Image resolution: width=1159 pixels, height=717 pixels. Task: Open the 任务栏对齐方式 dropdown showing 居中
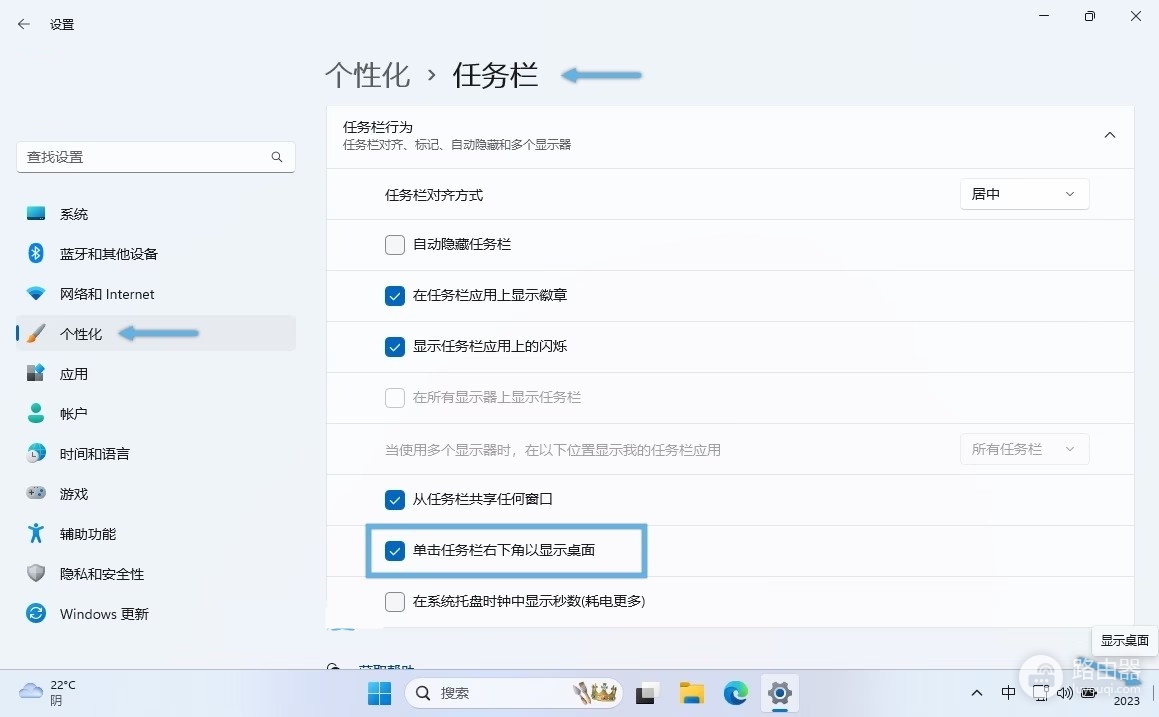tap(1024, 194)
